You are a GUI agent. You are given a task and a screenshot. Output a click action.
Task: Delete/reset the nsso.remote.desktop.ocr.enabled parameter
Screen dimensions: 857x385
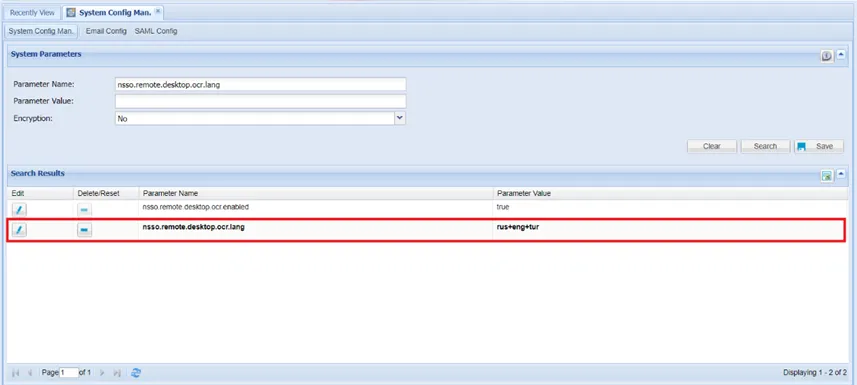point(84,209)
